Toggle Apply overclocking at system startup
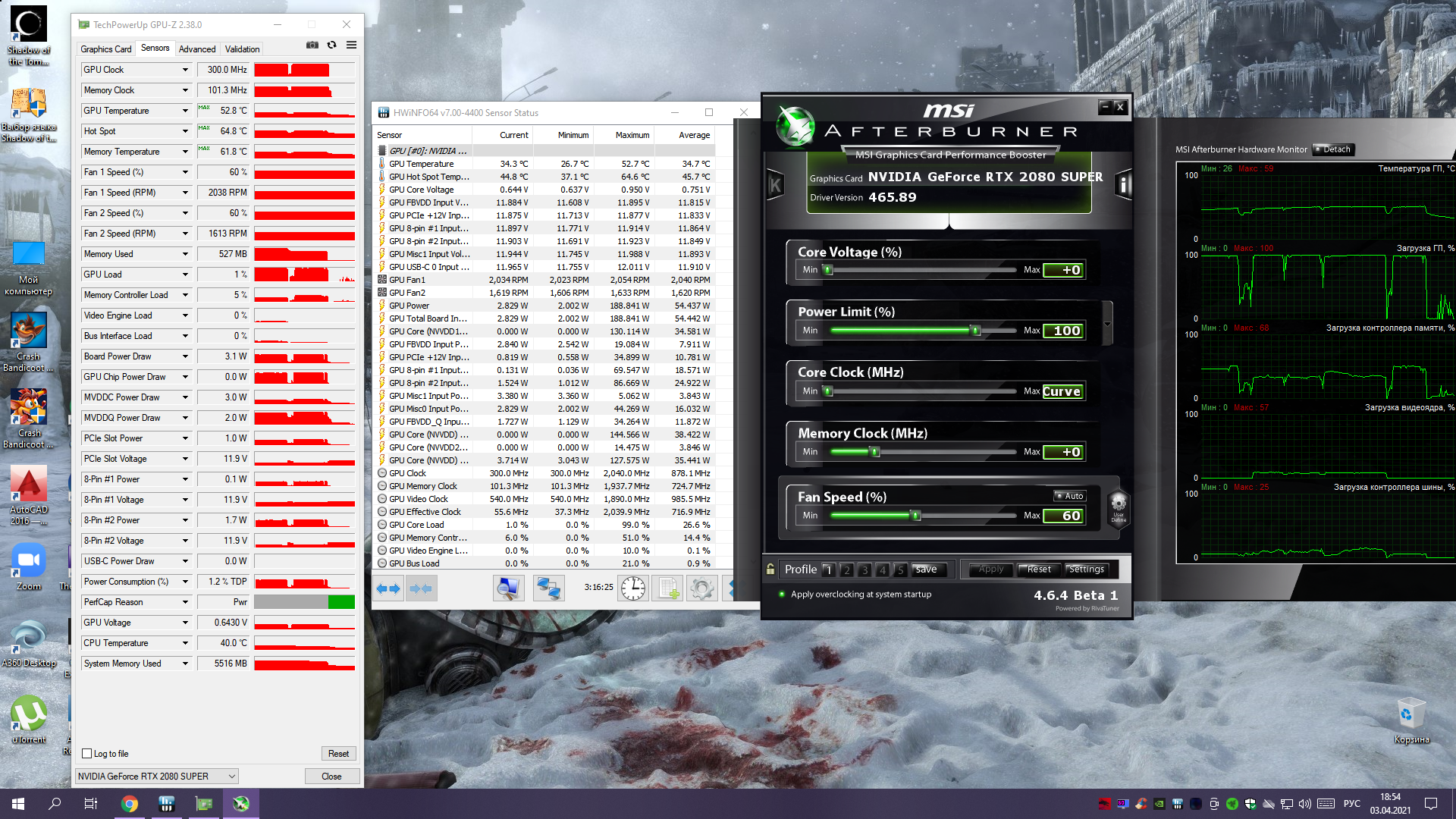The width and height of the screenshot is (1456, 819). (x=782, y=595)
